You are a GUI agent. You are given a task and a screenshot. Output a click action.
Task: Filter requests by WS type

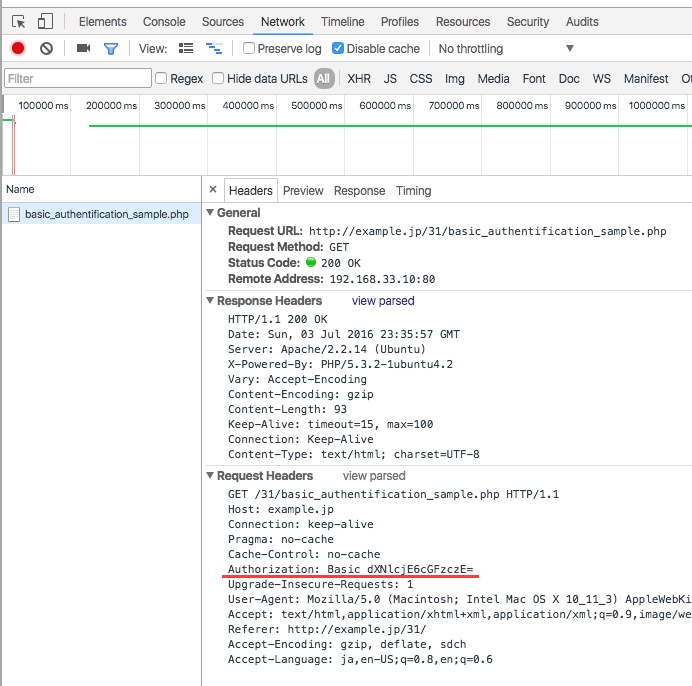click(x=602, y=79)
